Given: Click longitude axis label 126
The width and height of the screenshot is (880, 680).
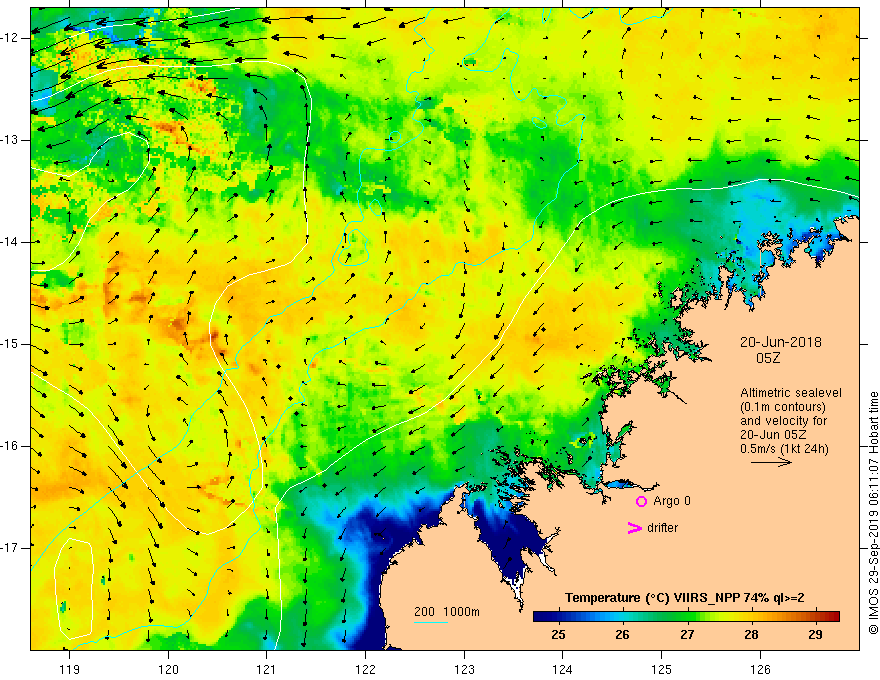Looking at the screenshot, I should (760, 669).
